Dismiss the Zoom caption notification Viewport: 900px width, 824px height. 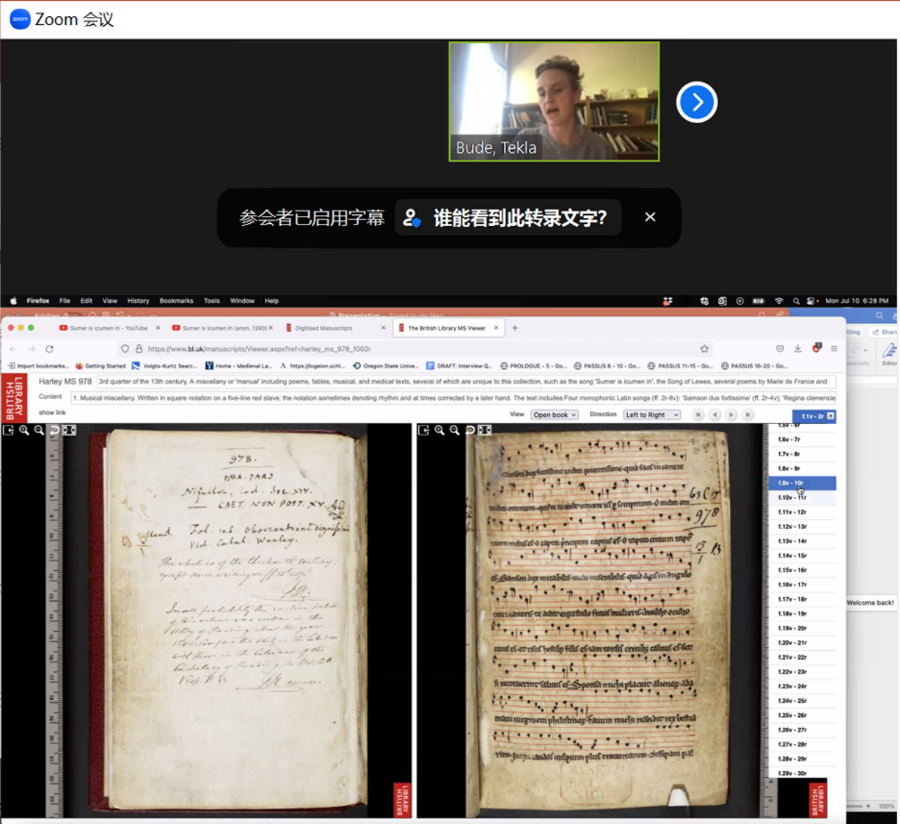click(x=650, y=217)
